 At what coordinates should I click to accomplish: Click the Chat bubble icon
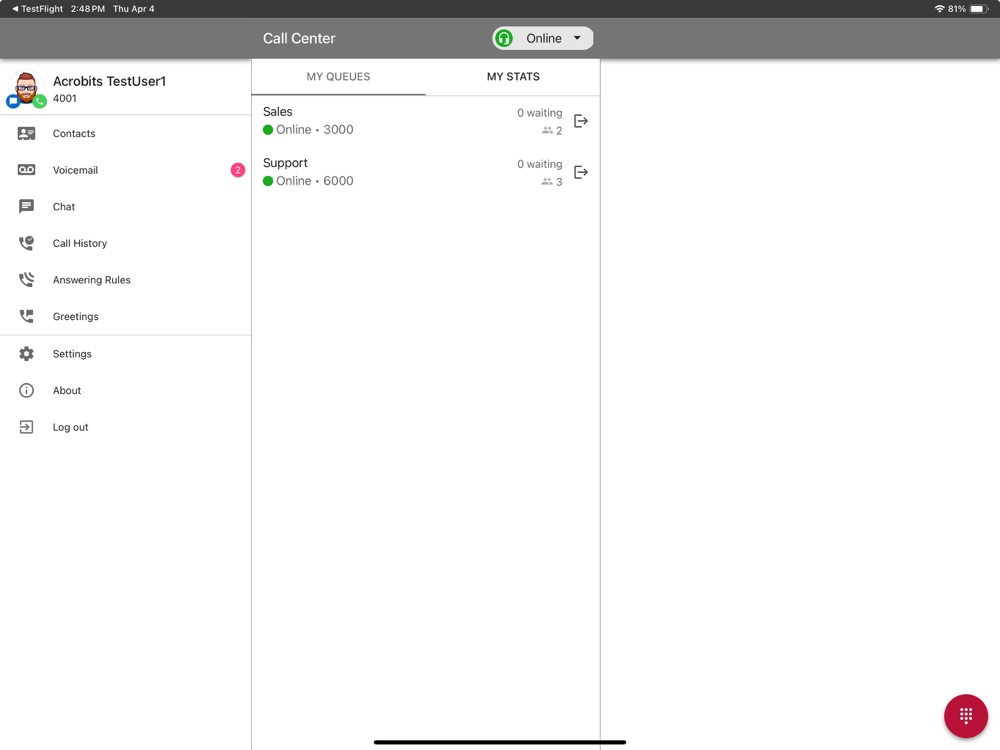[26, 207]
